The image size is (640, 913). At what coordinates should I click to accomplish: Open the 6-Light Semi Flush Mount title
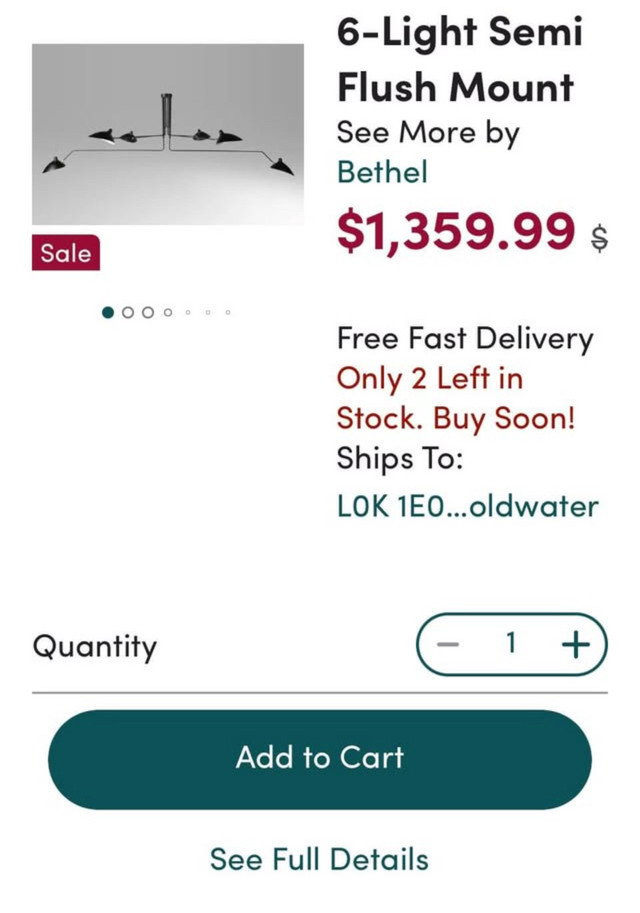pos(460,59)
